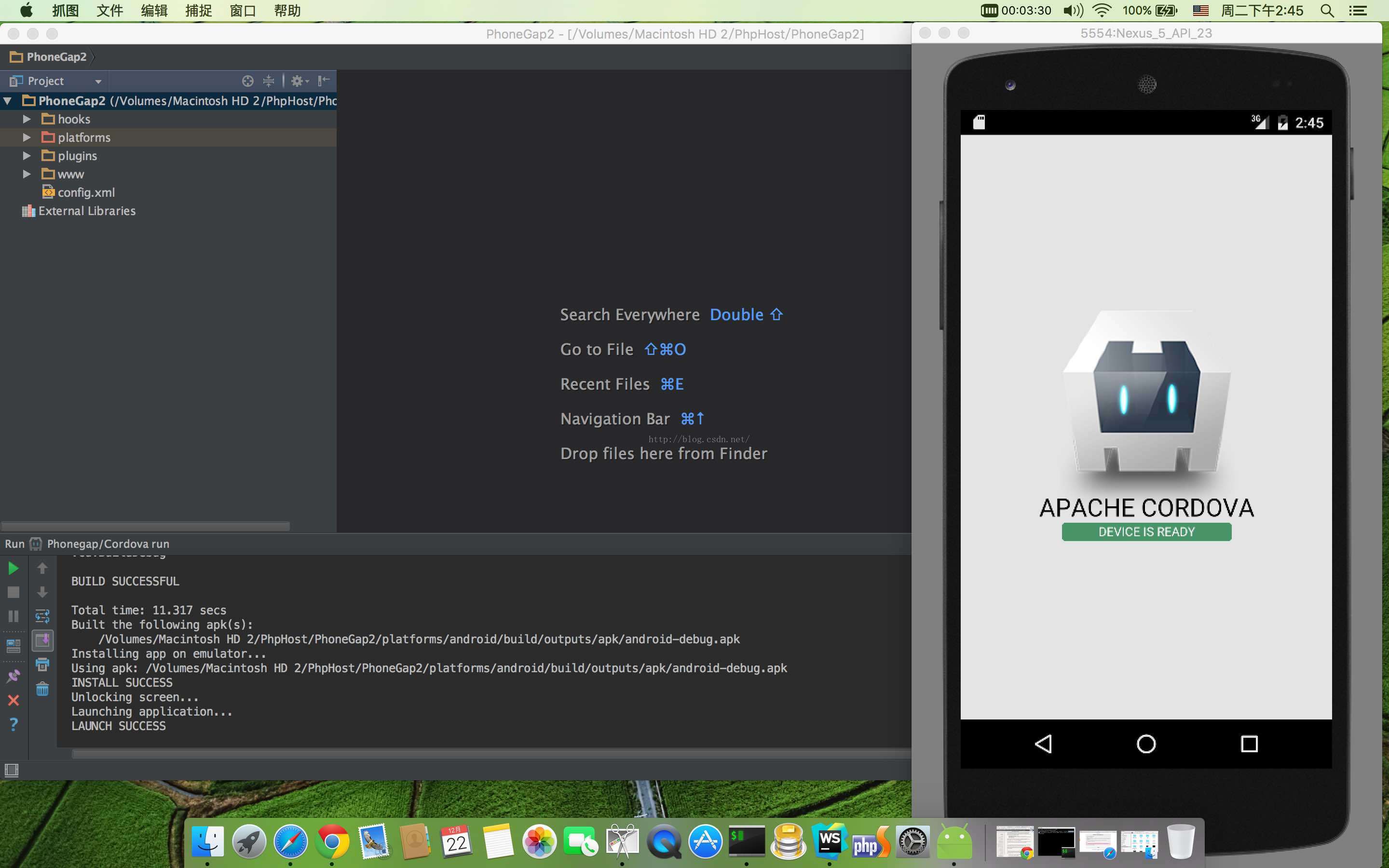Screen dimensions: 1389x868
Task: Collapse all in the Project panel
Action: [x=268, y=81]
